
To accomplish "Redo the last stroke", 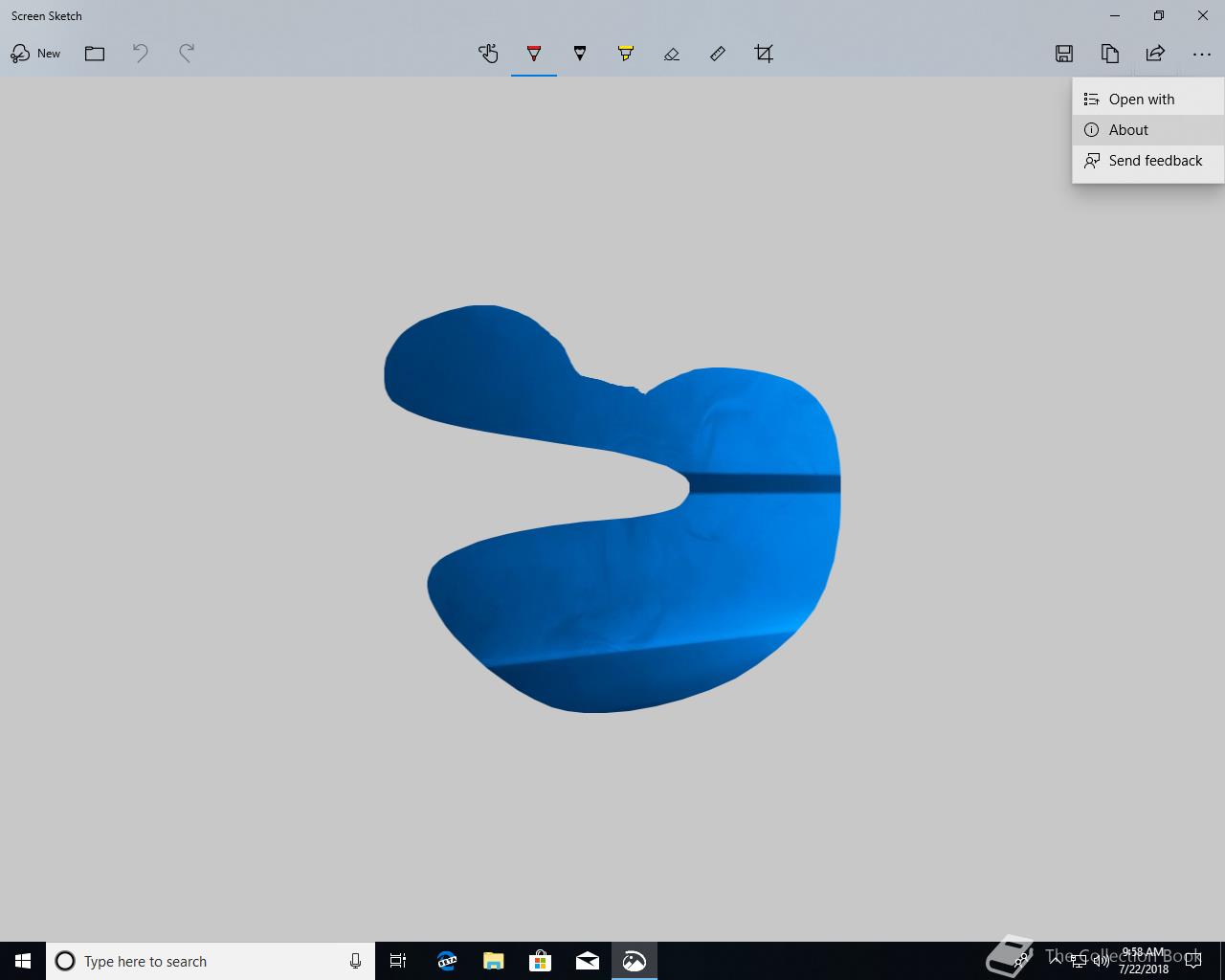I will (187, 54).
